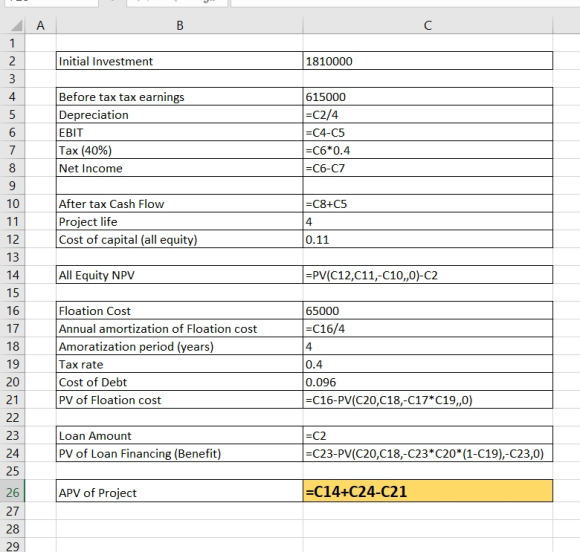Select row 26 header

point(12,492)
